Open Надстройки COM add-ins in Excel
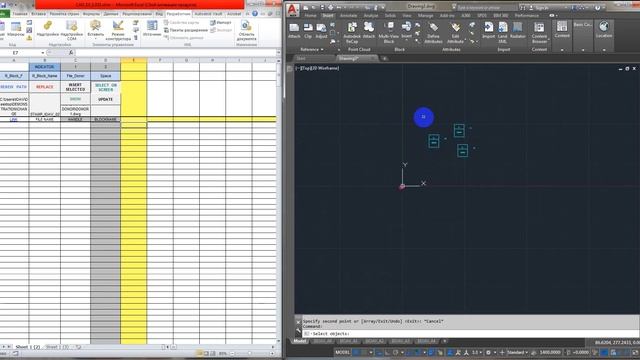The width and height of the screenshot is (640, 360). [71, 30]
